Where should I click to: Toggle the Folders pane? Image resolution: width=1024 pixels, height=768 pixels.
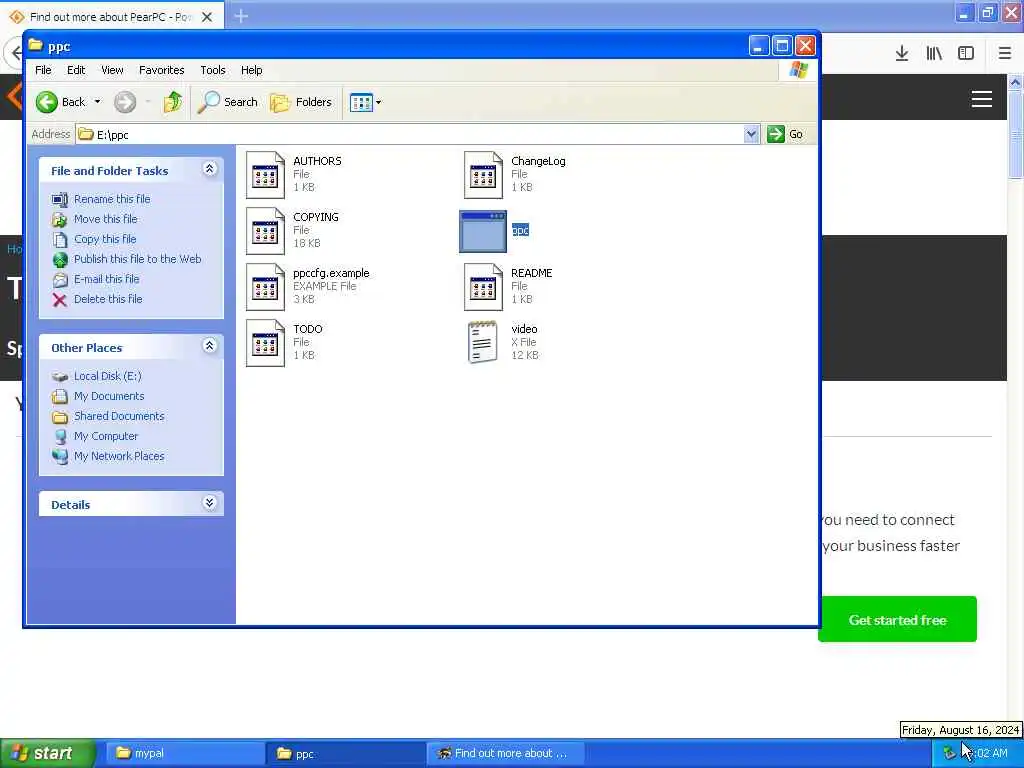pyautogui.click(x=301, y=102)
